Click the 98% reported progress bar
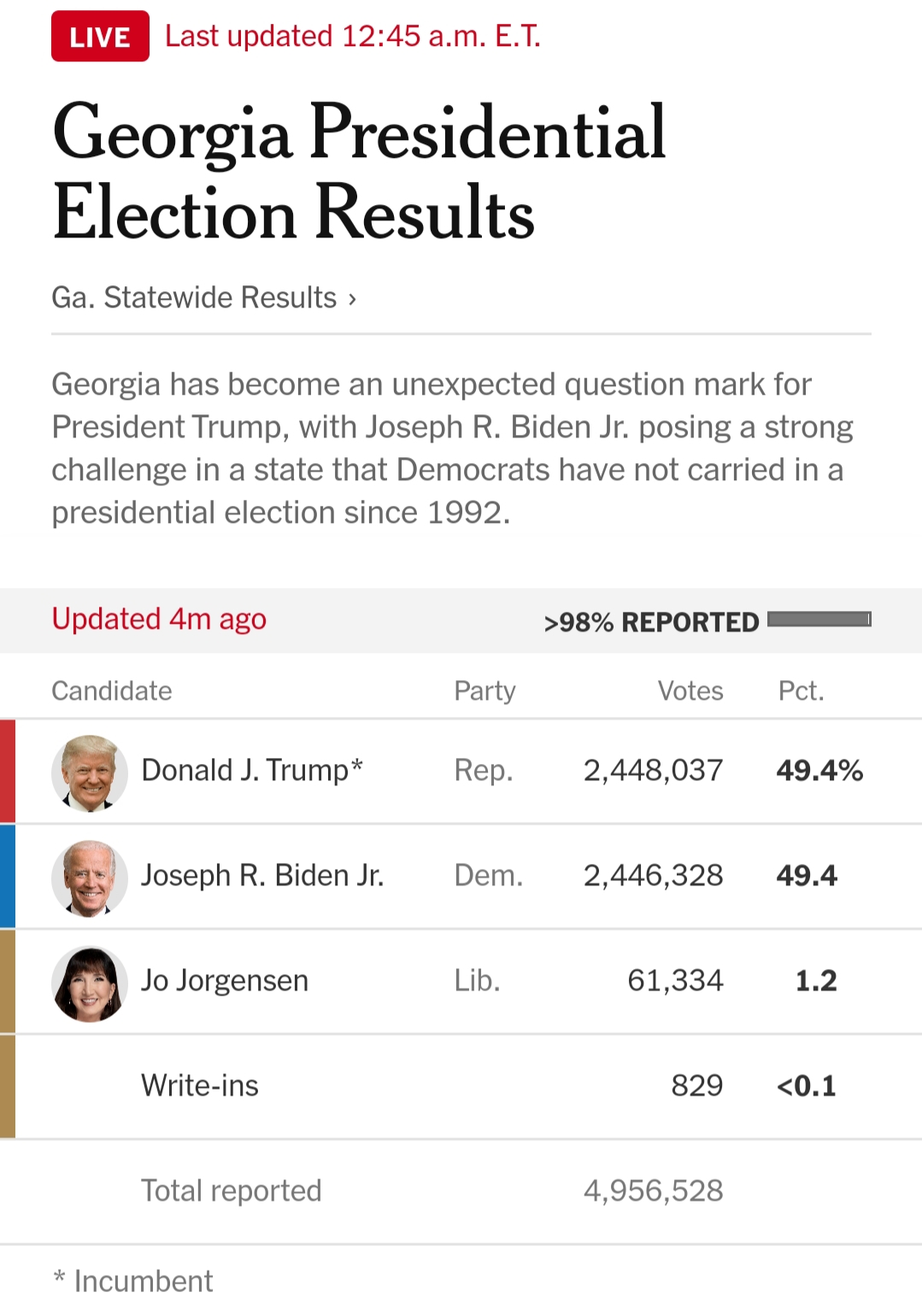Image resolution: width=922 pixels, height=1316 pixels. click(819, 620)
